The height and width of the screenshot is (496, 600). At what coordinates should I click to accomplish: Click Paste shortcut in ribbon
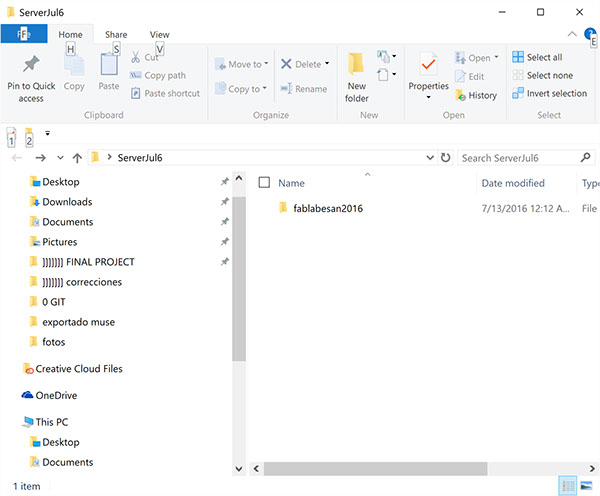165,93
